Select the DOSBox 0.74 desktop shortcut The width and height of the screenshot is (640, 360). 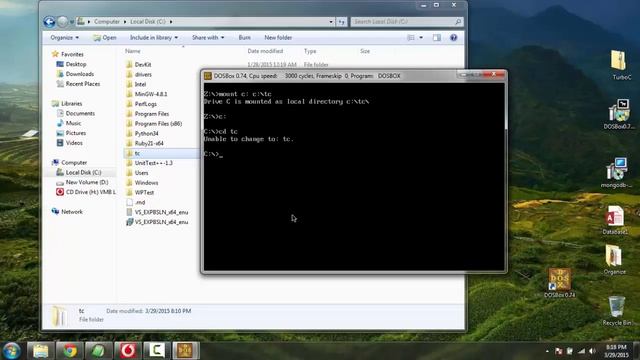click(x=560, y=283)
